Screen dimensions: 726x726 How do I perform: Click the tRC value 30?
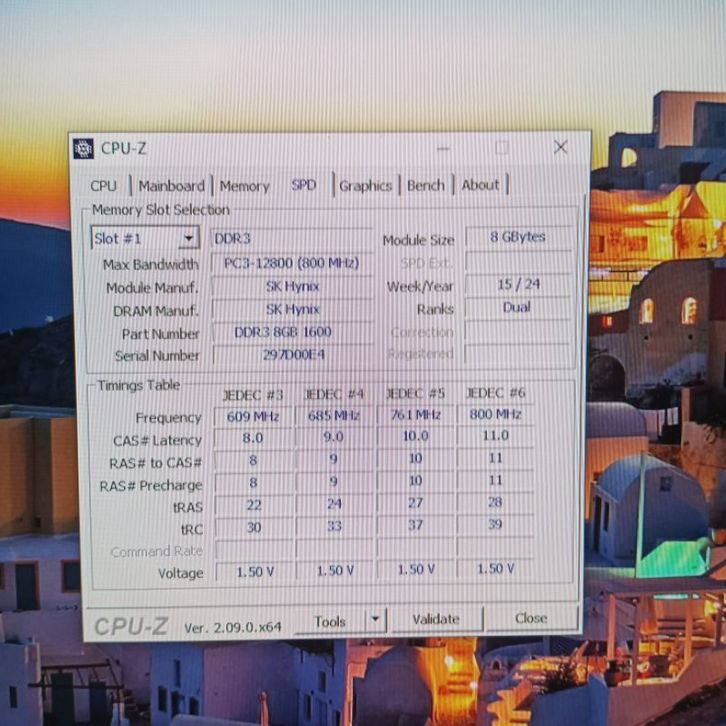click(254, 527)
